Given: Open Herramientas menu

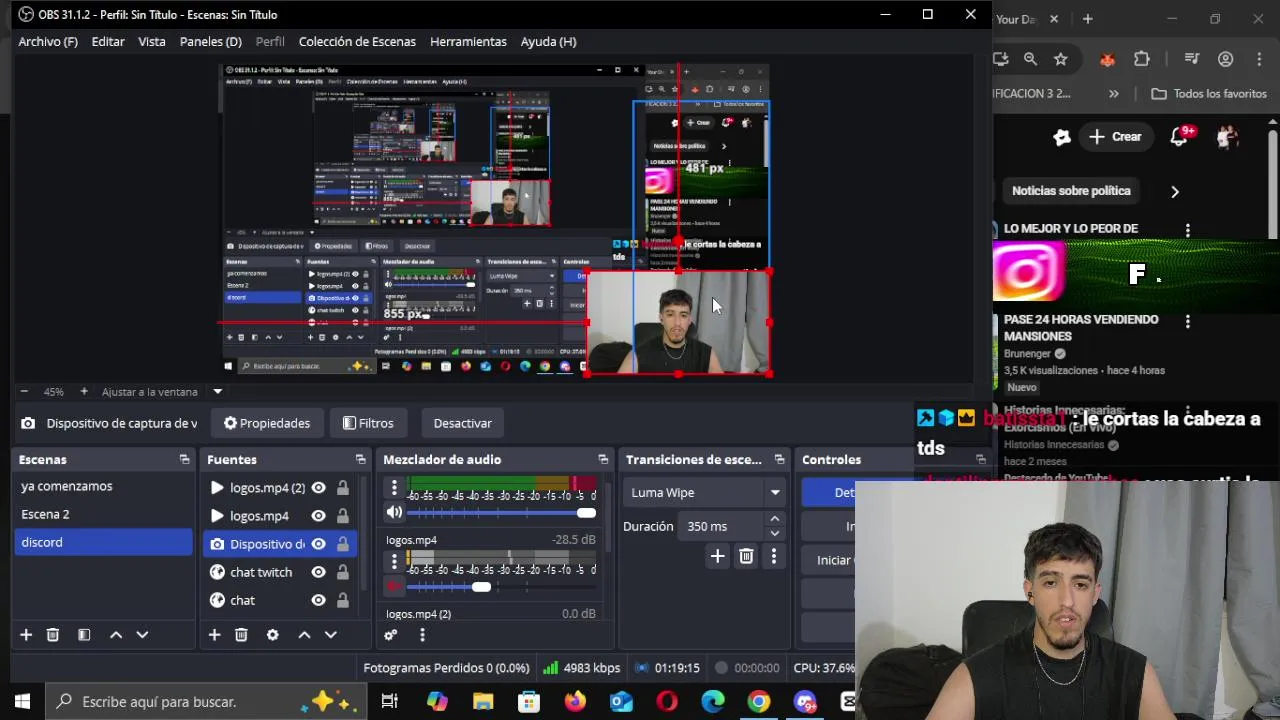Looking at the screenshot, I should point(468,42).
